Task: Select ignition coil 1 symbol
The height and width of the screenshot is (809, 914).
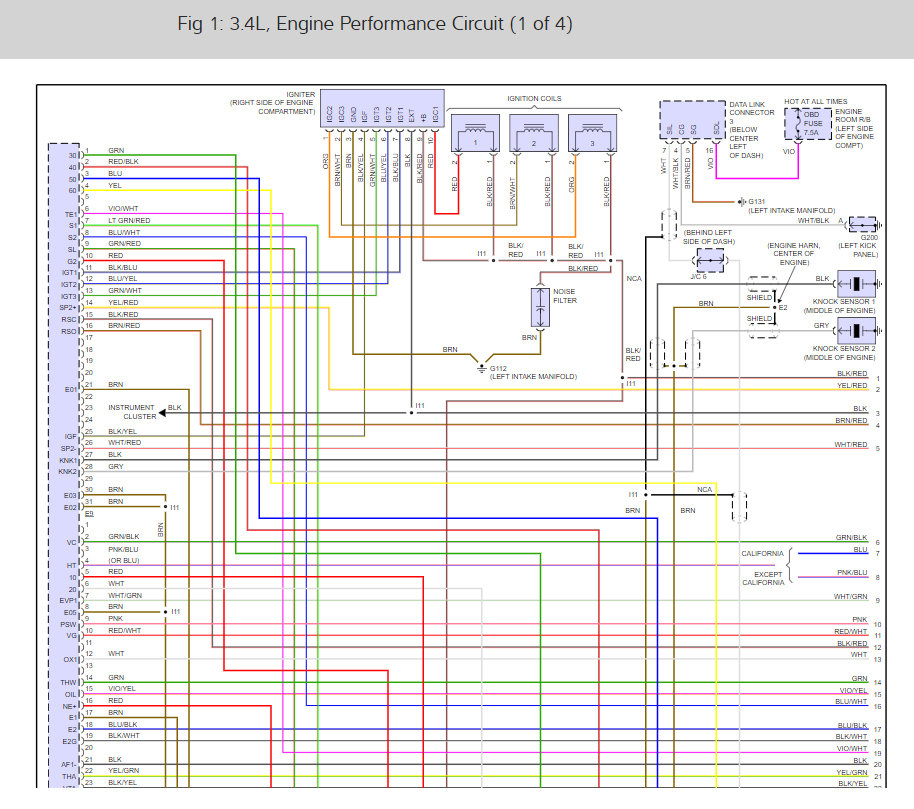Action: [x=475, y=133]
